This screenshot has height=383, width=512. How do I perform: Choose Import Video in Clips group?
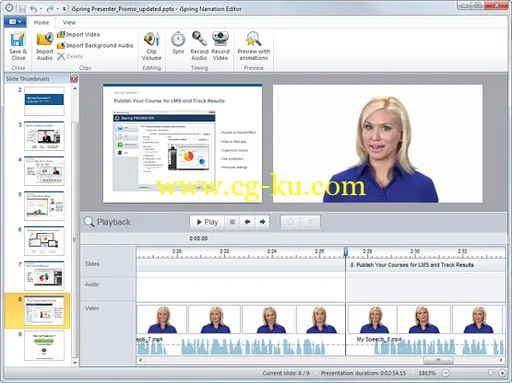coord(78,34)
